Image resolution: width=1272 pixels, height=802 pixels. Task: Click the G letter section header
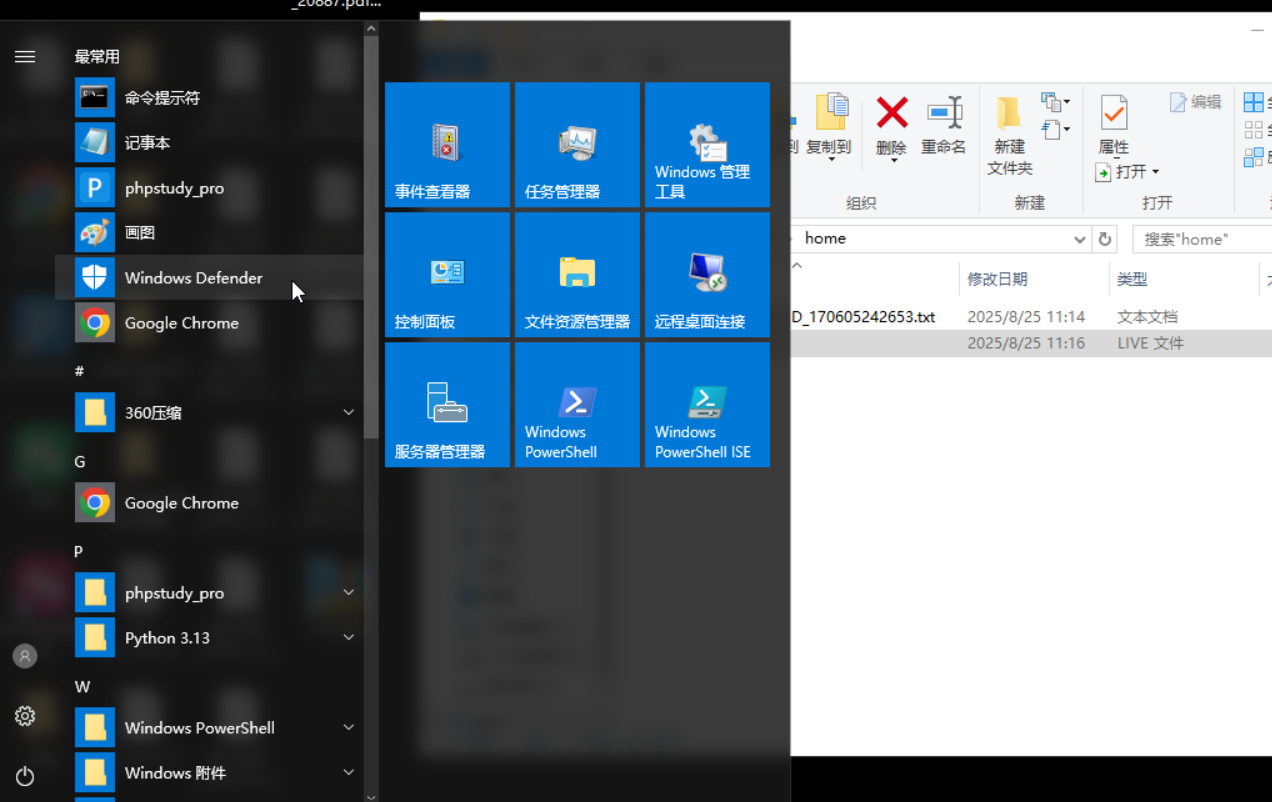[x=80, y=461]
